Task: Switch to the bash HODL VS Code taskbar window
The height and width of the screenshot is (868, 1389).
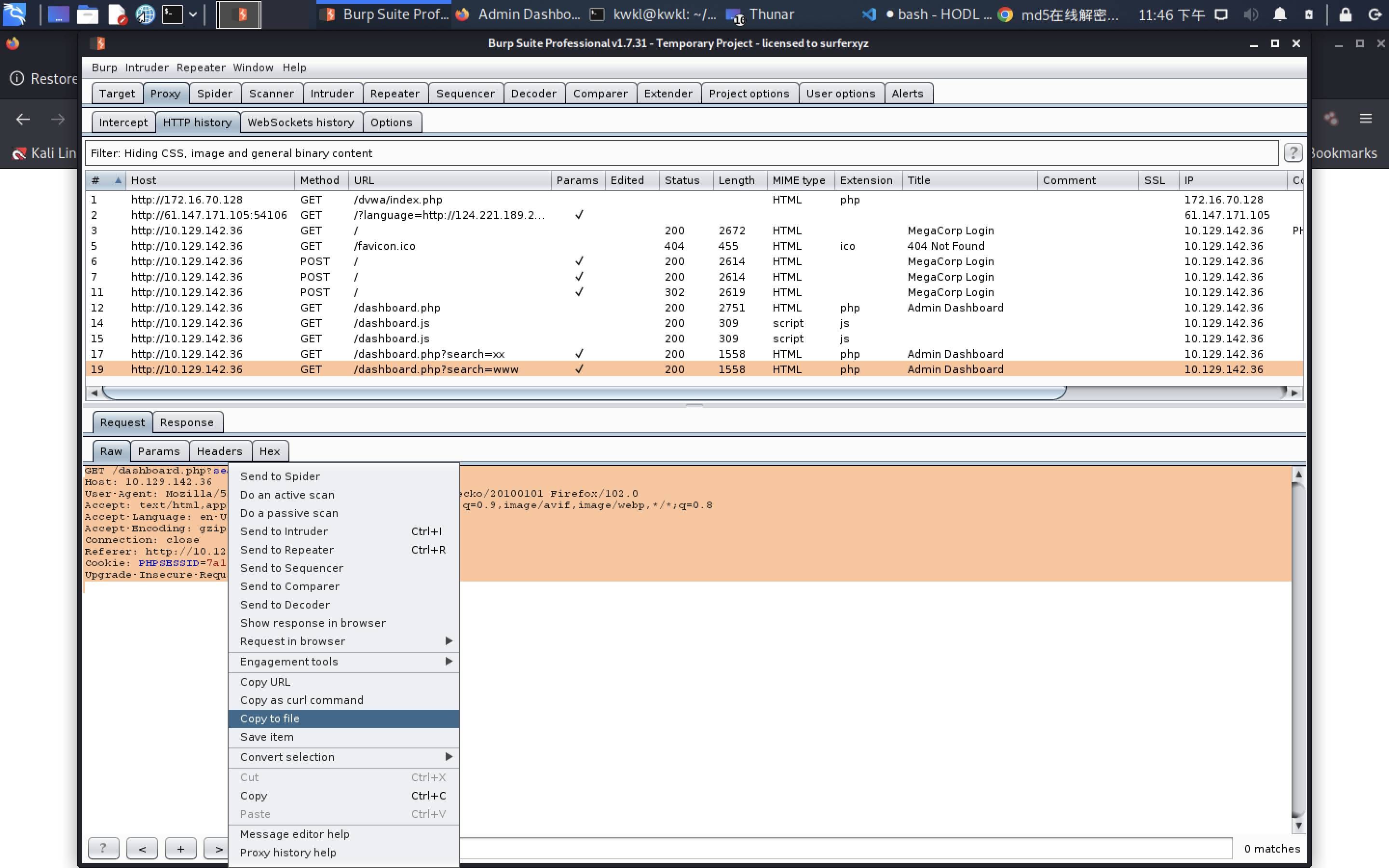Action: point(927,14)
